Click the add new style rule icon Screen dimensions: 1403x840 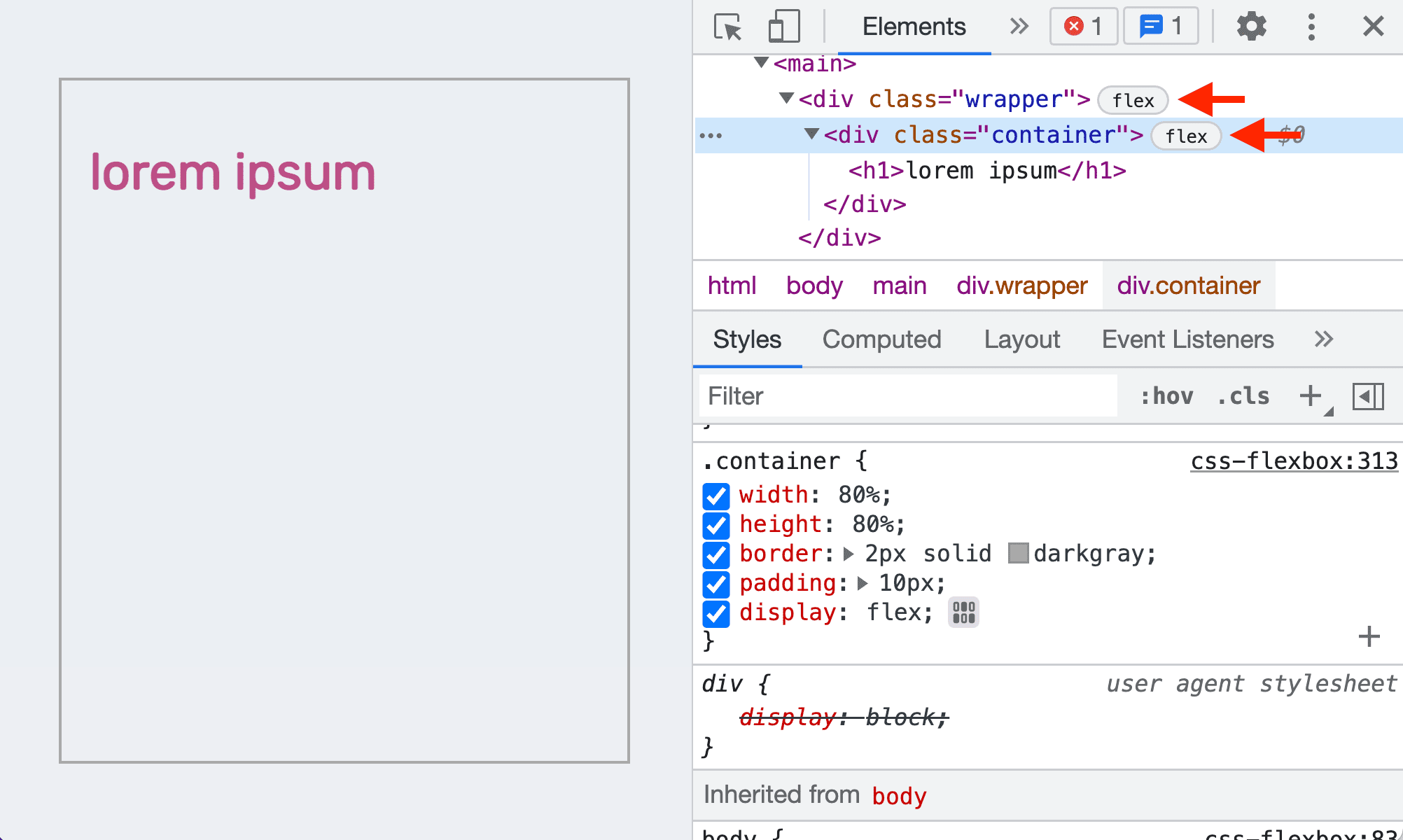1310,394
